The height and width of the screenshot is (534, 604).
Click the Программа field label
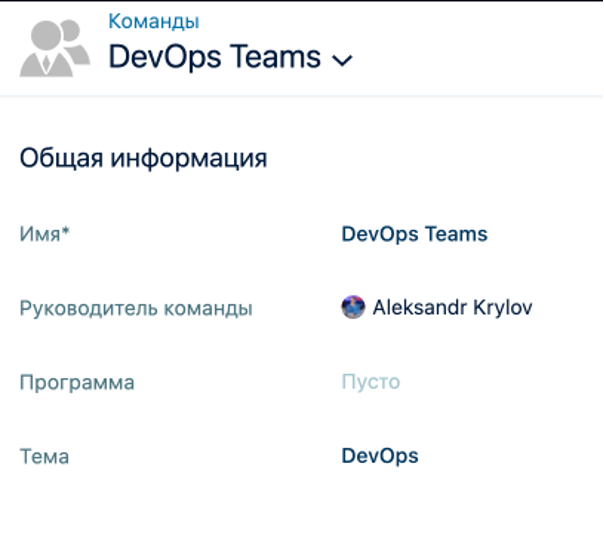coord(77,382)
